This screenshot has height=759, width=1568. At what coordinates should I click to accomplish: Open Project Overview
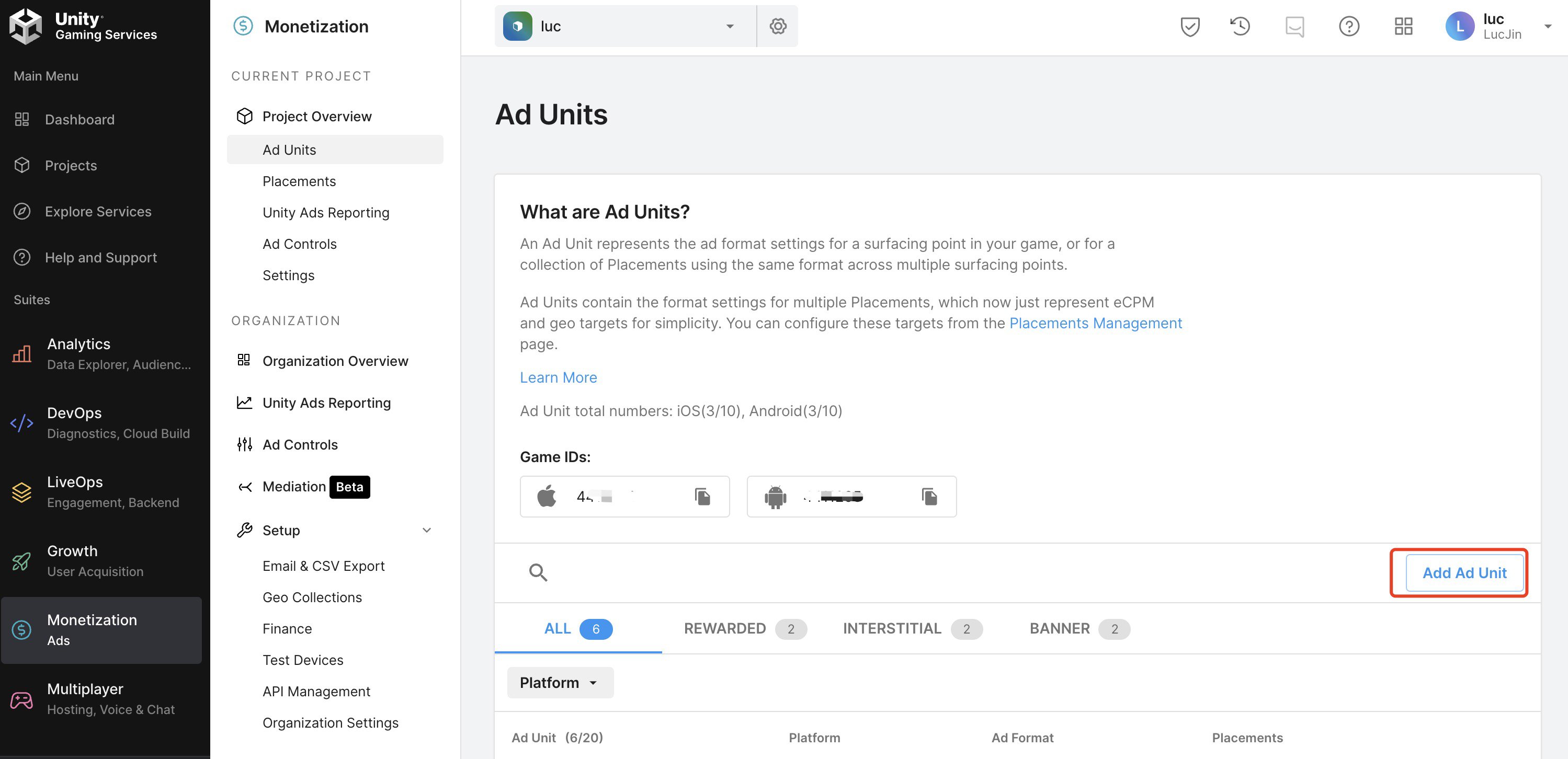pyautogui.click(x=316, y=116)
